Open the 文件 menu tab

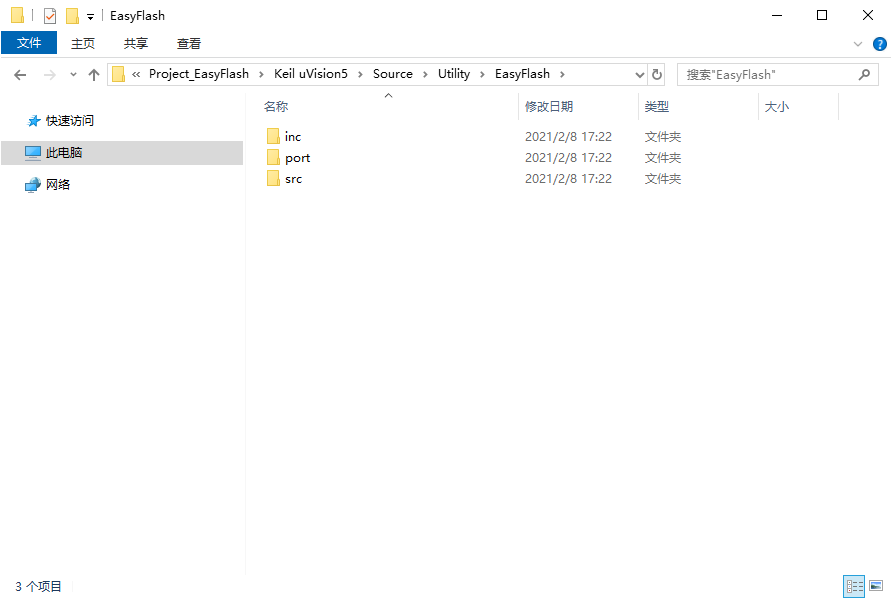tap(29, 43)
